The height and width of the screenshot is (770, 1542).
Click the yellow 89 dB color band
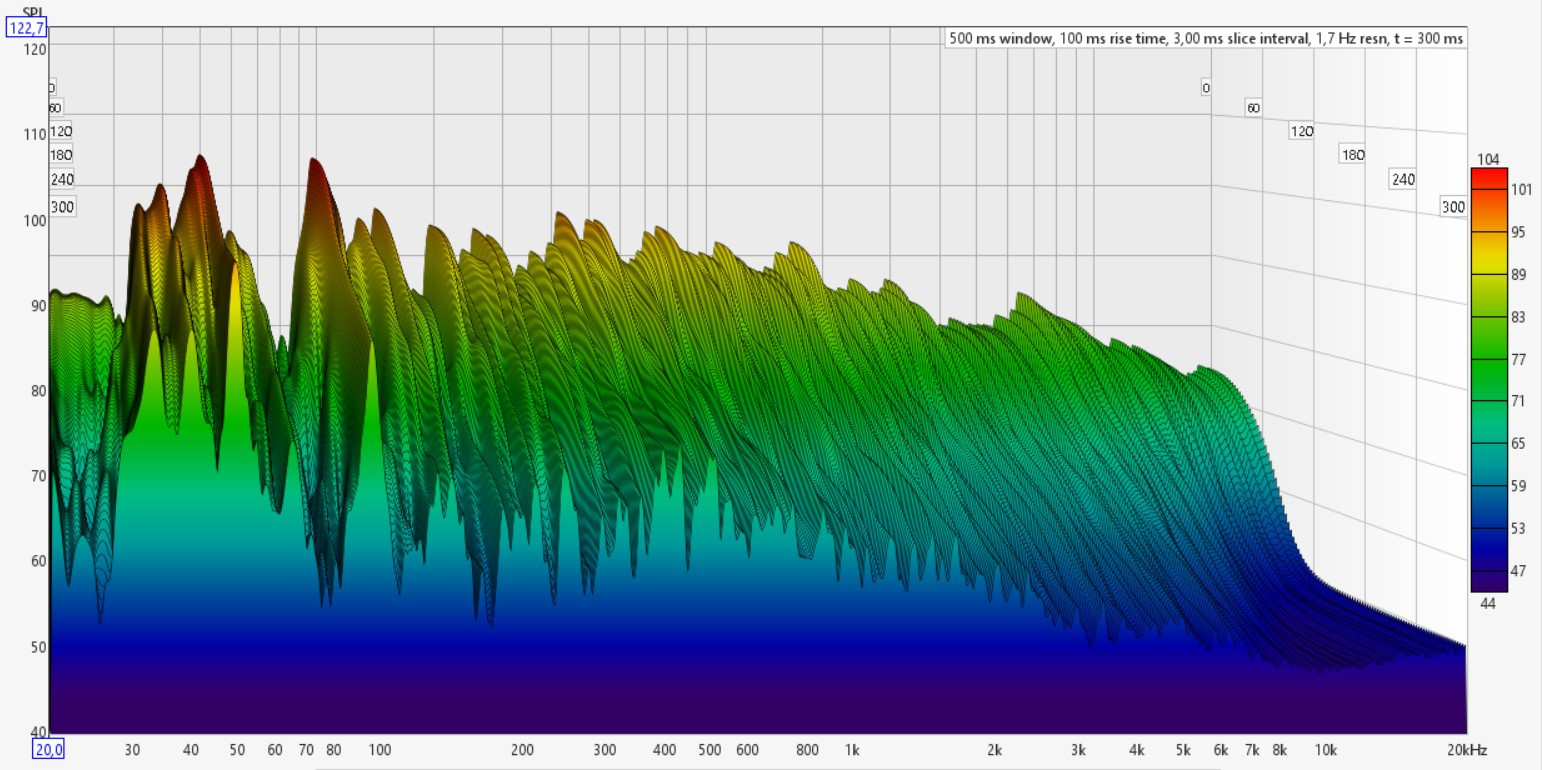[1488, 274]
